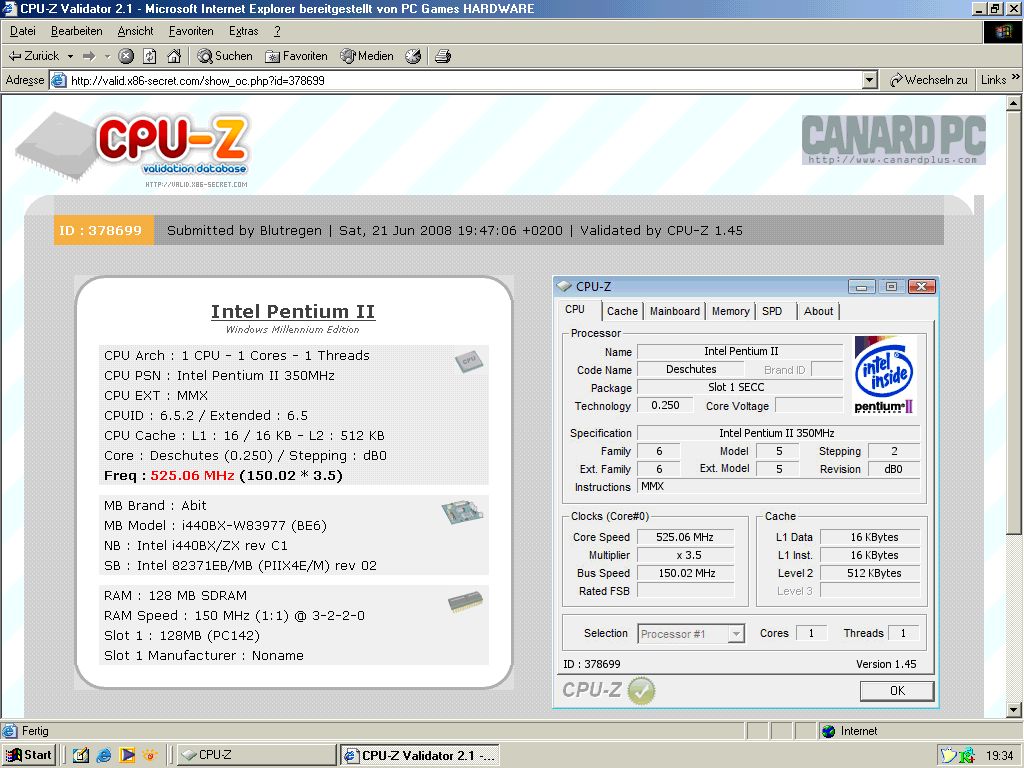Click the Zurück back arrow button
This screenshot has height=768, width=1024.
[x=33, y=56]
